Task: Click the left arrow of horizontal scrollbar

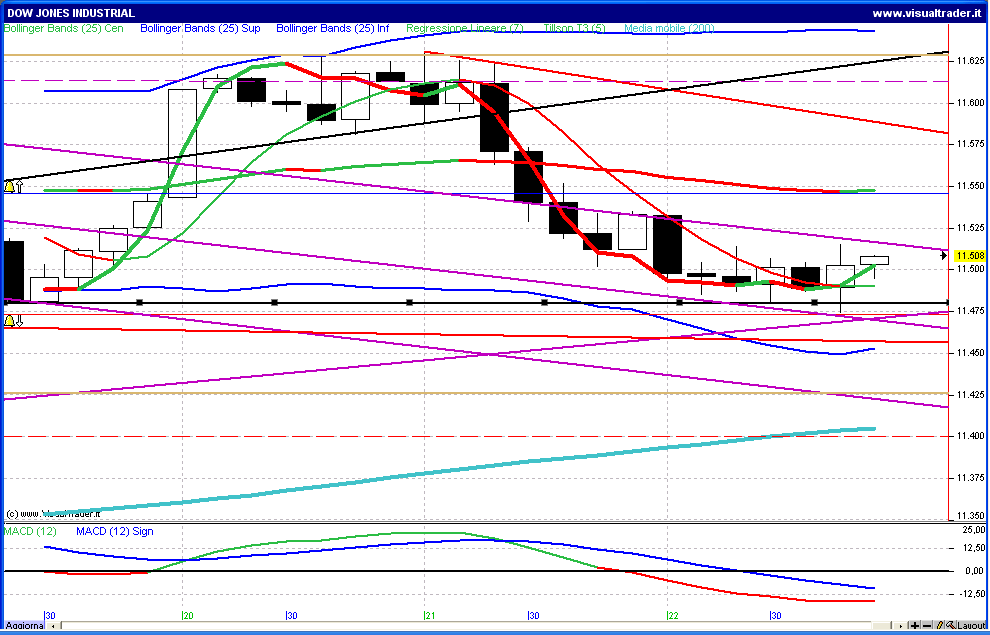Action: [54, 626]
